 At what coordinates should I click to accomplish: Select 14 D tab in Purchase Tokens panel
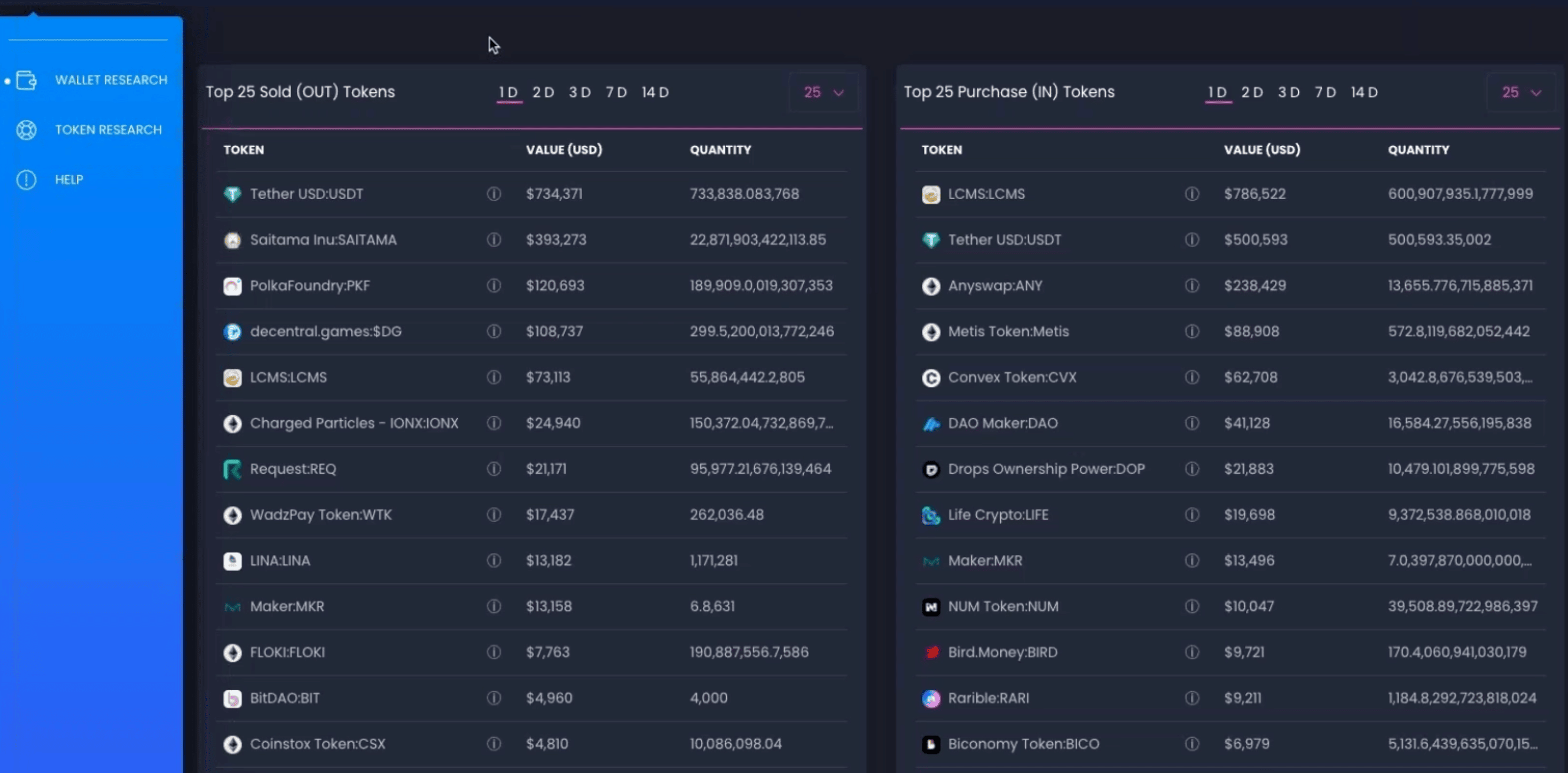(1365, 92)
